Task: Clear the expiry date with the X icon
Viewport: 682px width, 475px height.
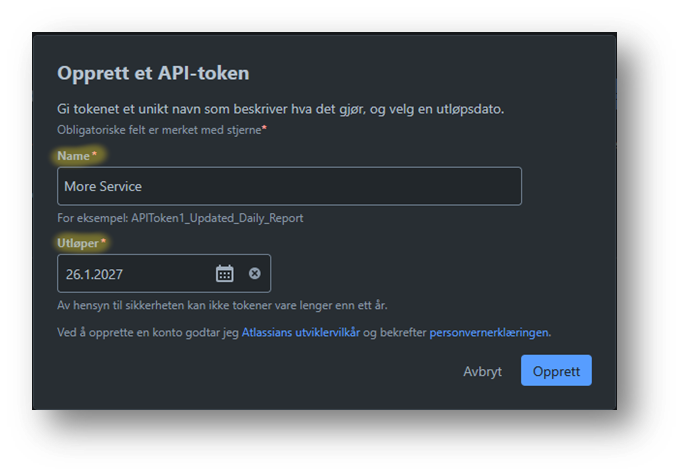Action: (x=254, y=273)
